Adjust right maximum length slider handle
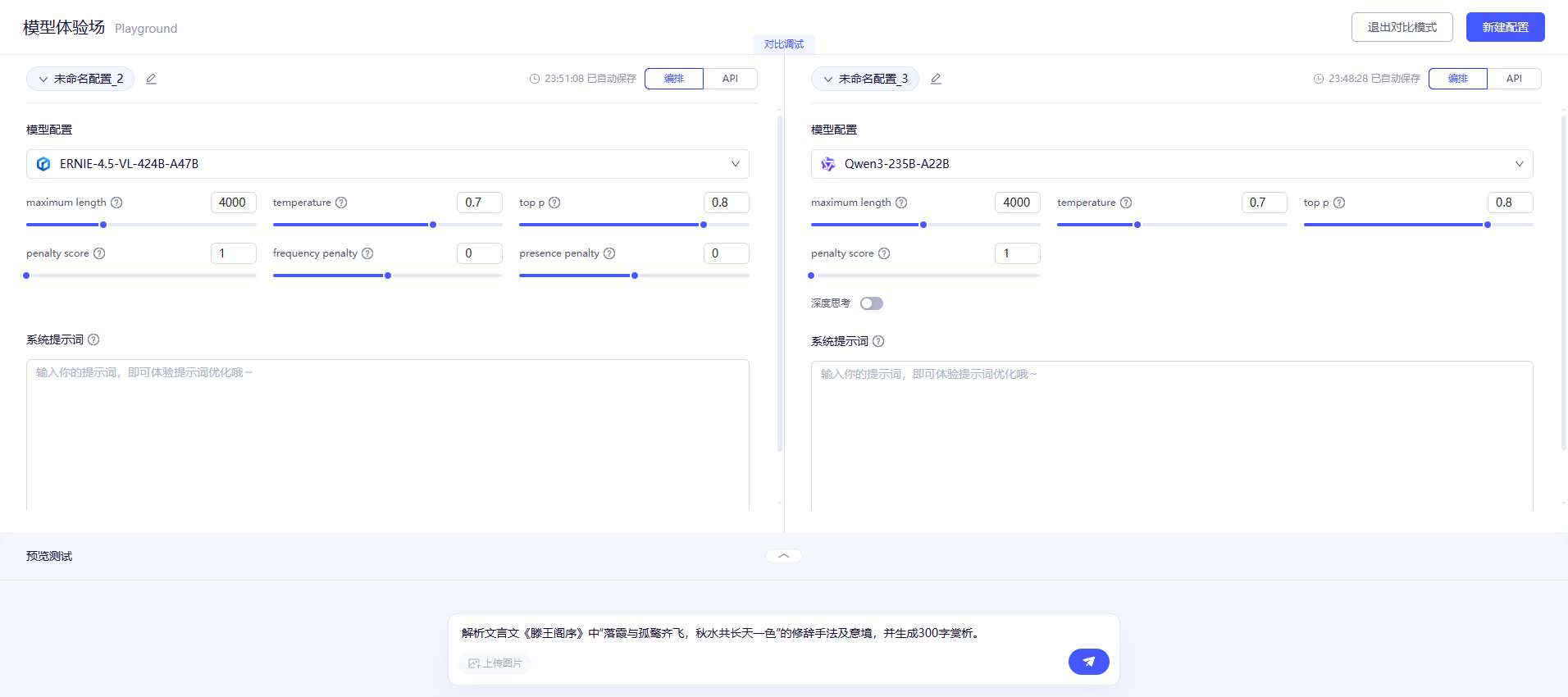The width and height of the screenshot is (1568, 697). 923,225
